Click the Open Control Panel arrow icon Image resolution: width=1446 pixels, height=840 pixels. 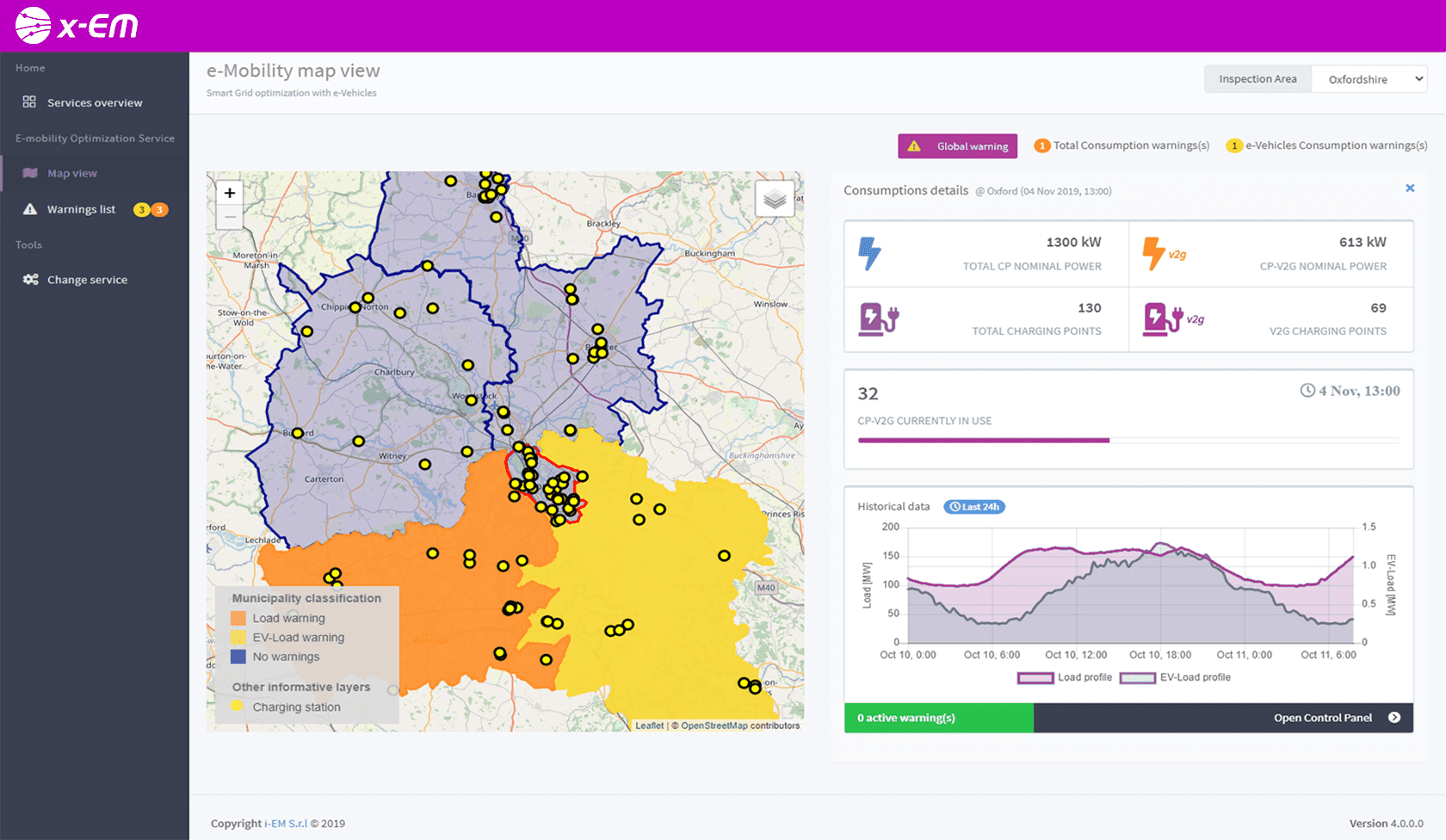1394,718
